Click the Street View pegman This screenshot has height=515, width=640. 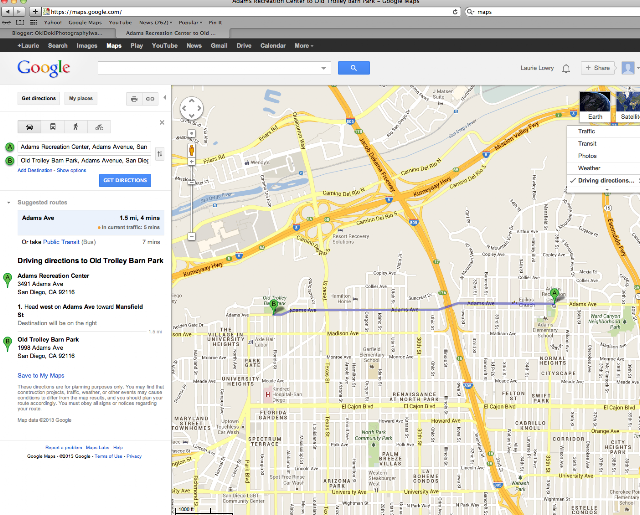tap(191, 150)
